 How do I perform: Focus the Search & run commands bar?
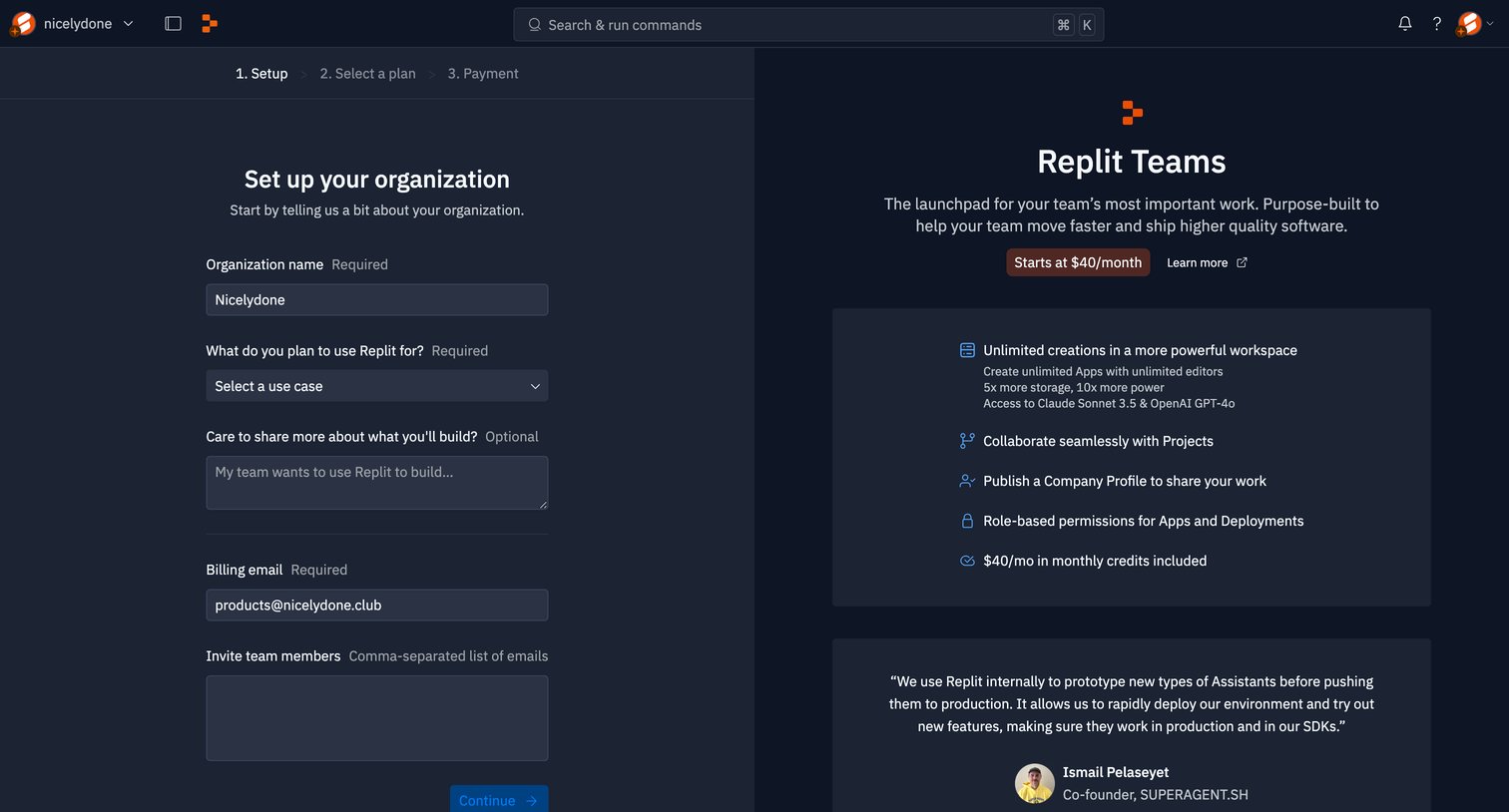coord(808,25)
